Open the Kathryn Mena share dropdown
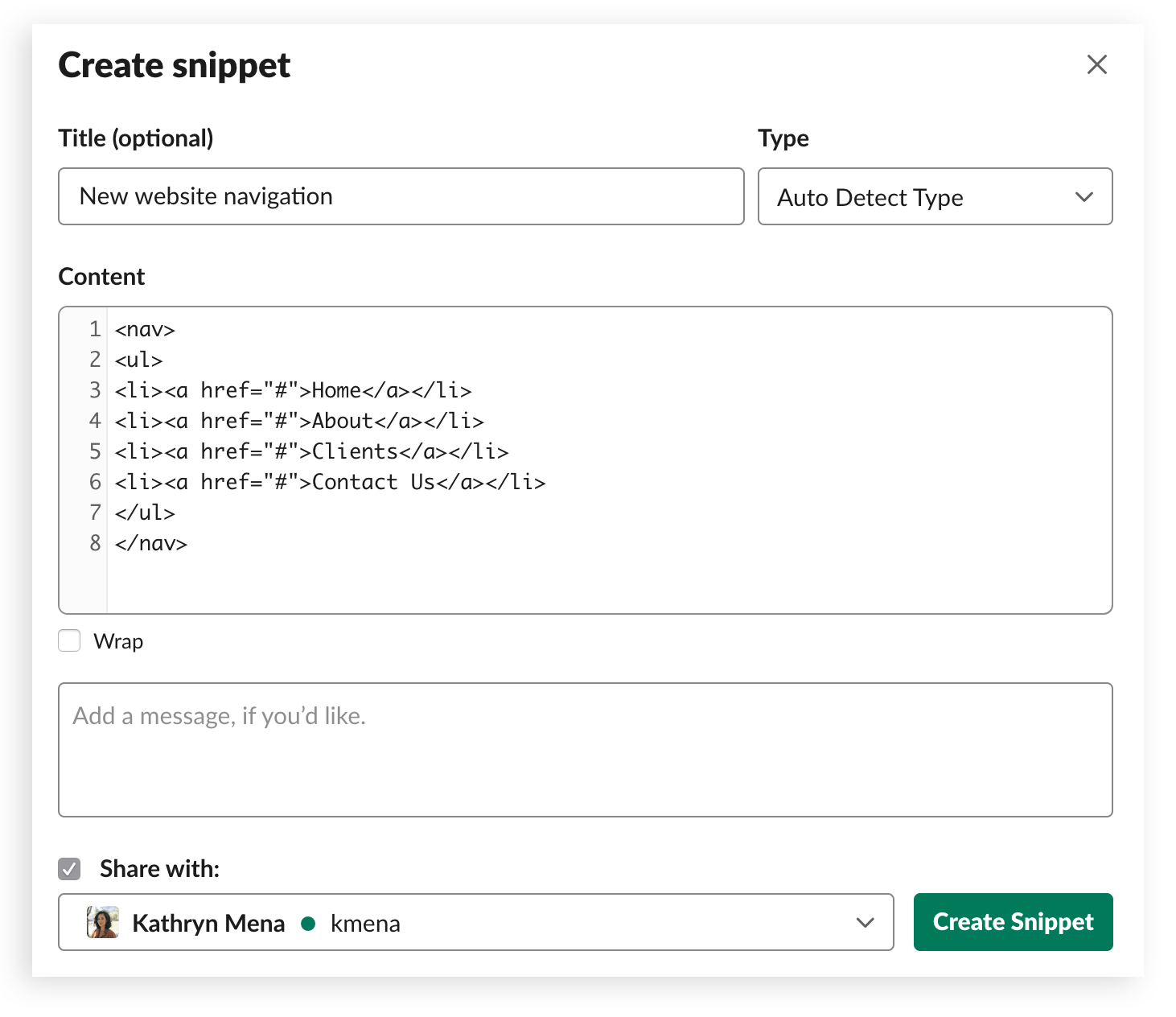 tap(475, 922)
